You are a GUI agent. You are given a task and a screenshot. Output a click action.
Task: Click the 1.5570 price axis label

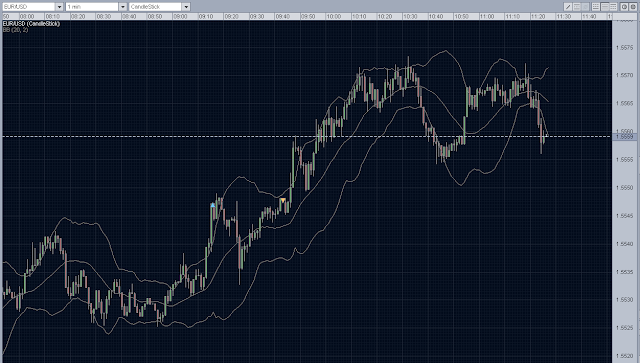click(x=624, y=75)
